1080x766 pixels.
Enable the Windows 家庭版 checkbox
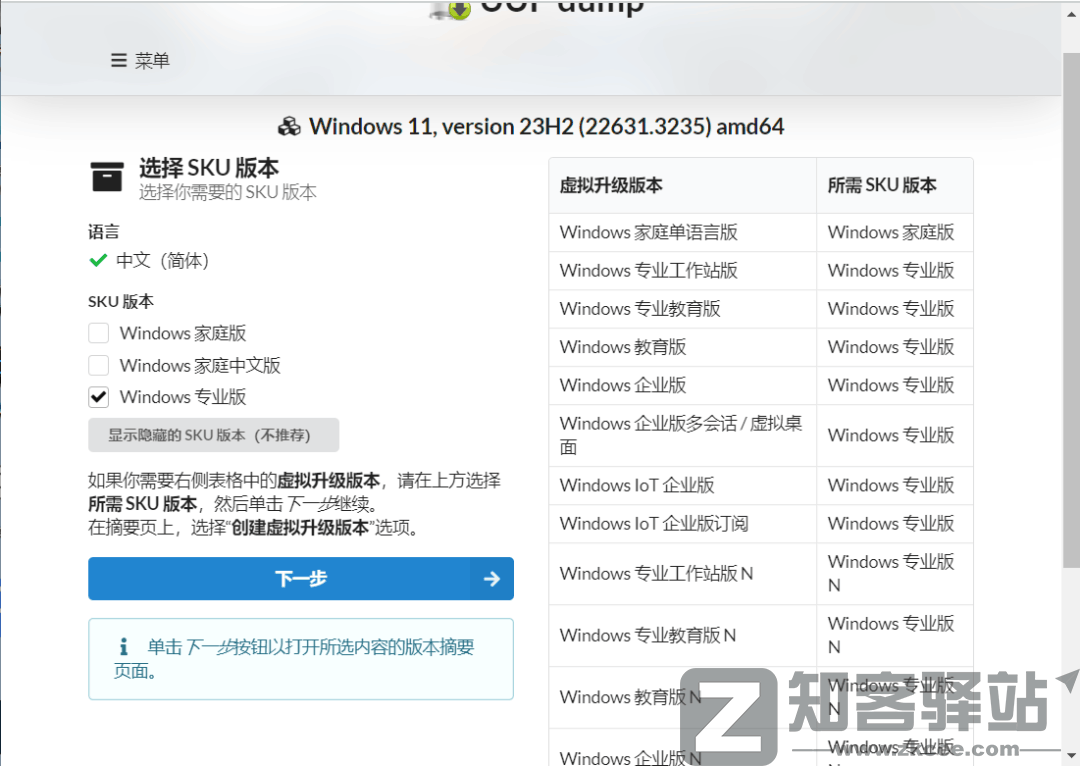99,333
